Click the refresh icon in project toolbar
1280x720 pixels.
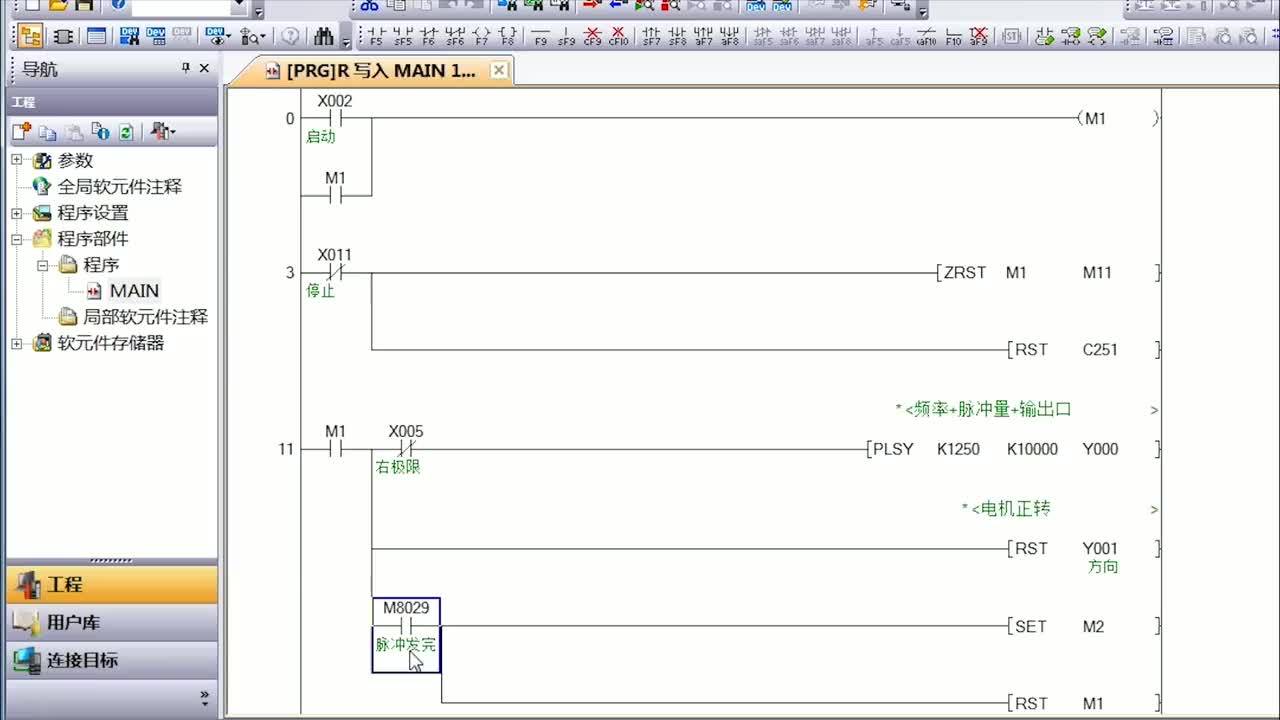pyautogui.click(x=126, y=132)
